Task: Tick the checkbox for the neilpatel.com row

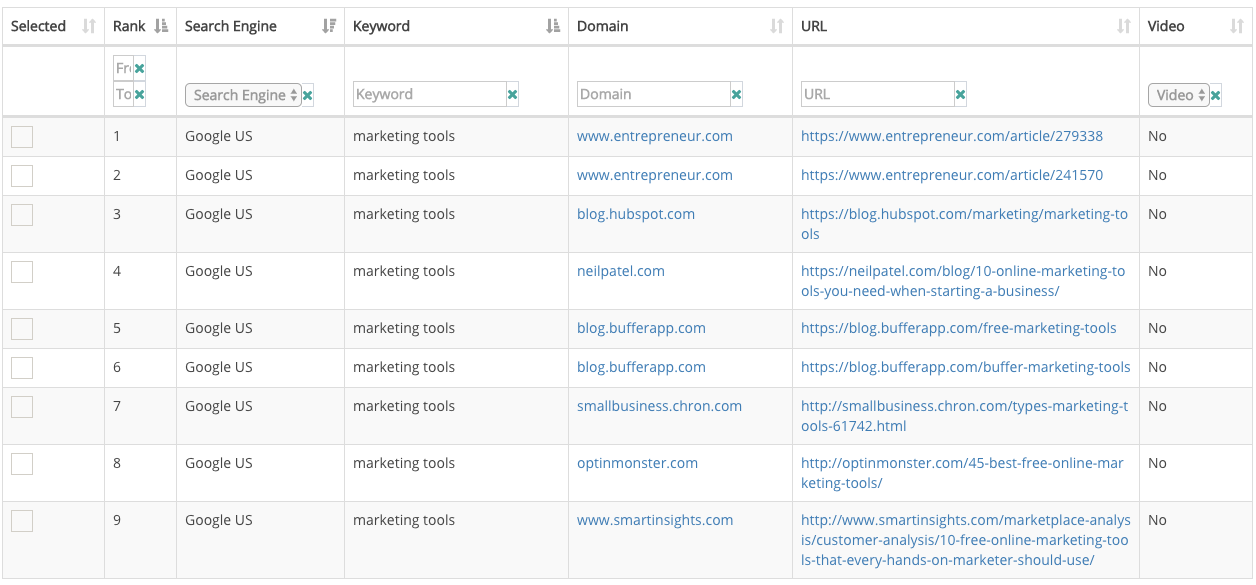Action: (x=22, y=272)
